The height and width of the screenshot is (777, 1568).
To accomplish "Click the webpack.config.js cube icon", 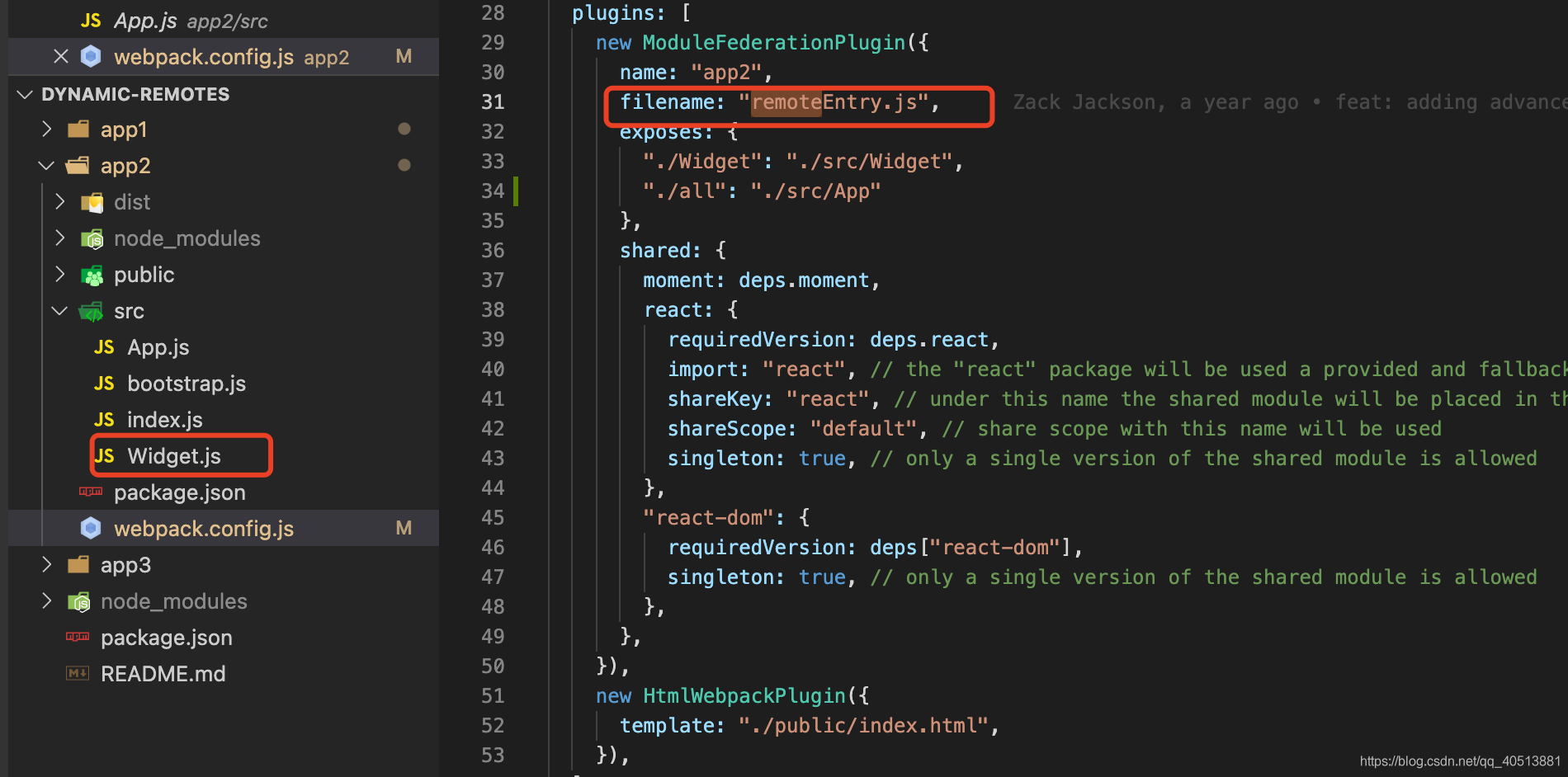I will [x=91, y=528].
